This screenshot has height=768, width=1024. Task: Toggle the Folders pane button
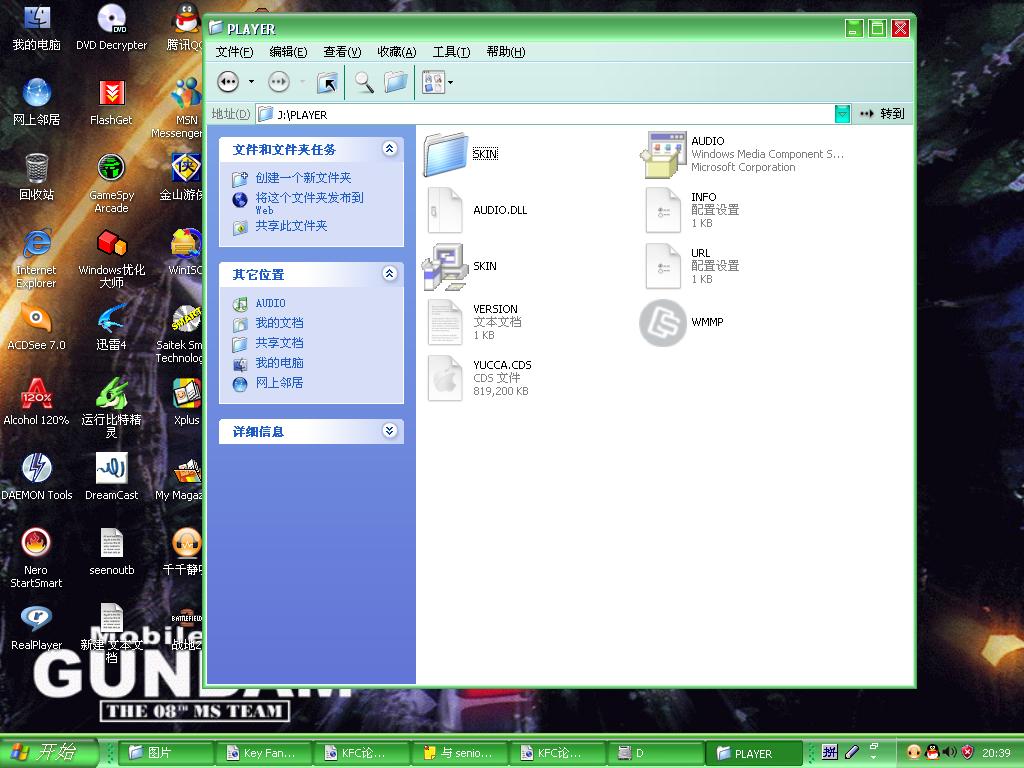pos(396,82)
